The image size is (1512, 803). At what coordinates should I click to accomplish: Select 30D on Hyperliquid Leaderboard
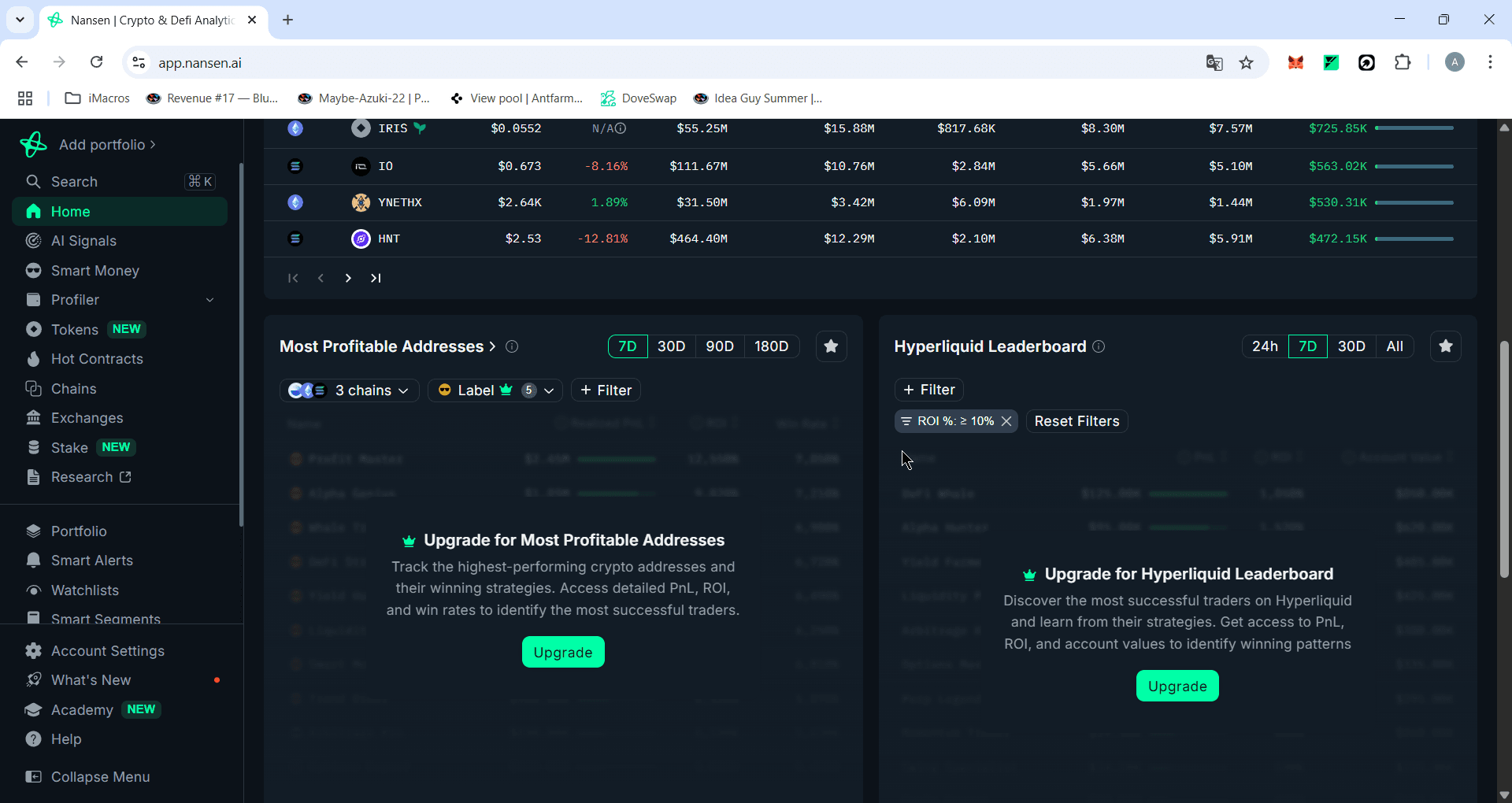tap(1352, 346)
